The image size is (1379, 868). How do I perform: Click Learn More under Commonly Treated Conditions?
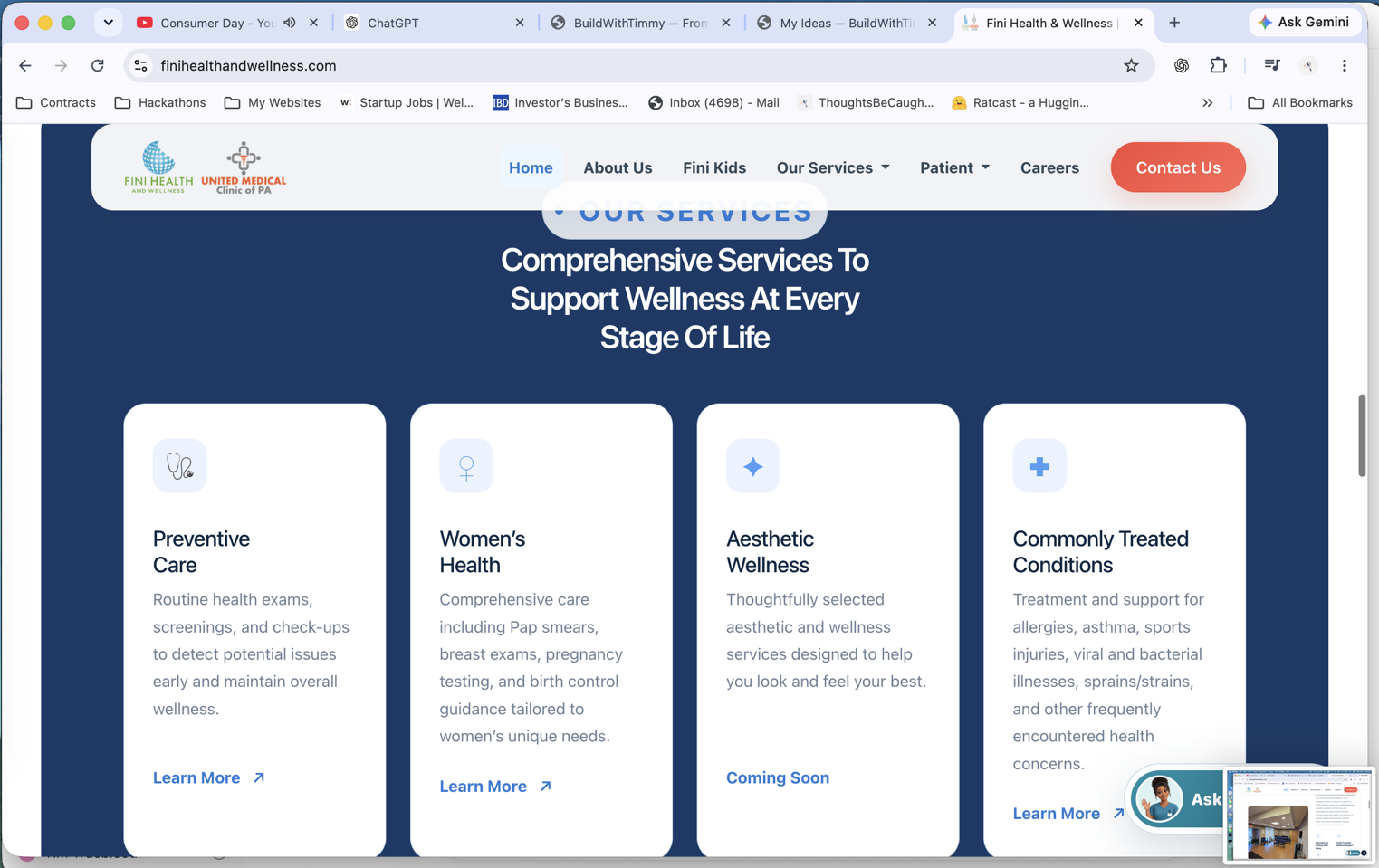[x=1068, y=814]
